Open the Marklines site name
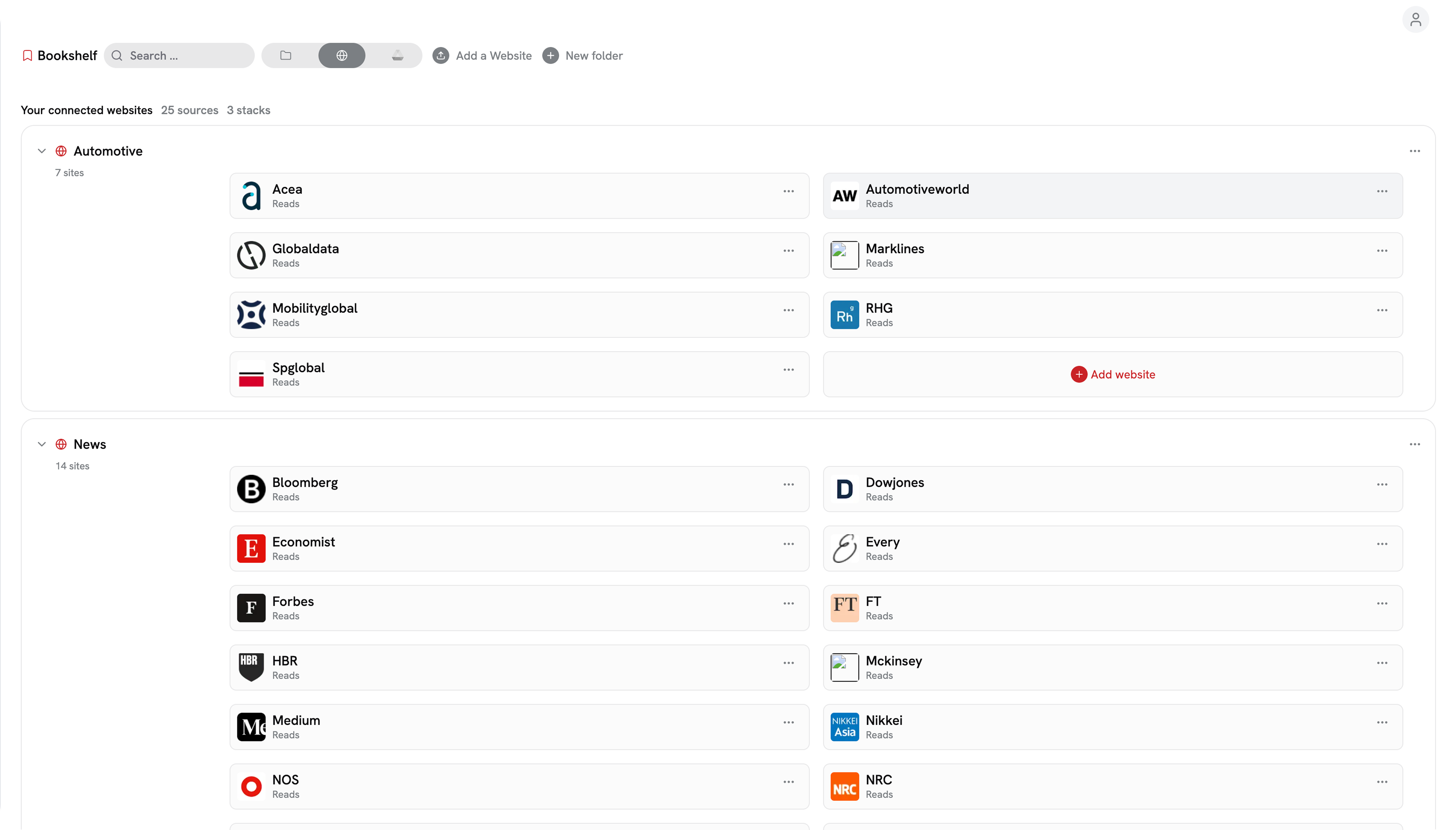1456x830 pixels. 894,249
